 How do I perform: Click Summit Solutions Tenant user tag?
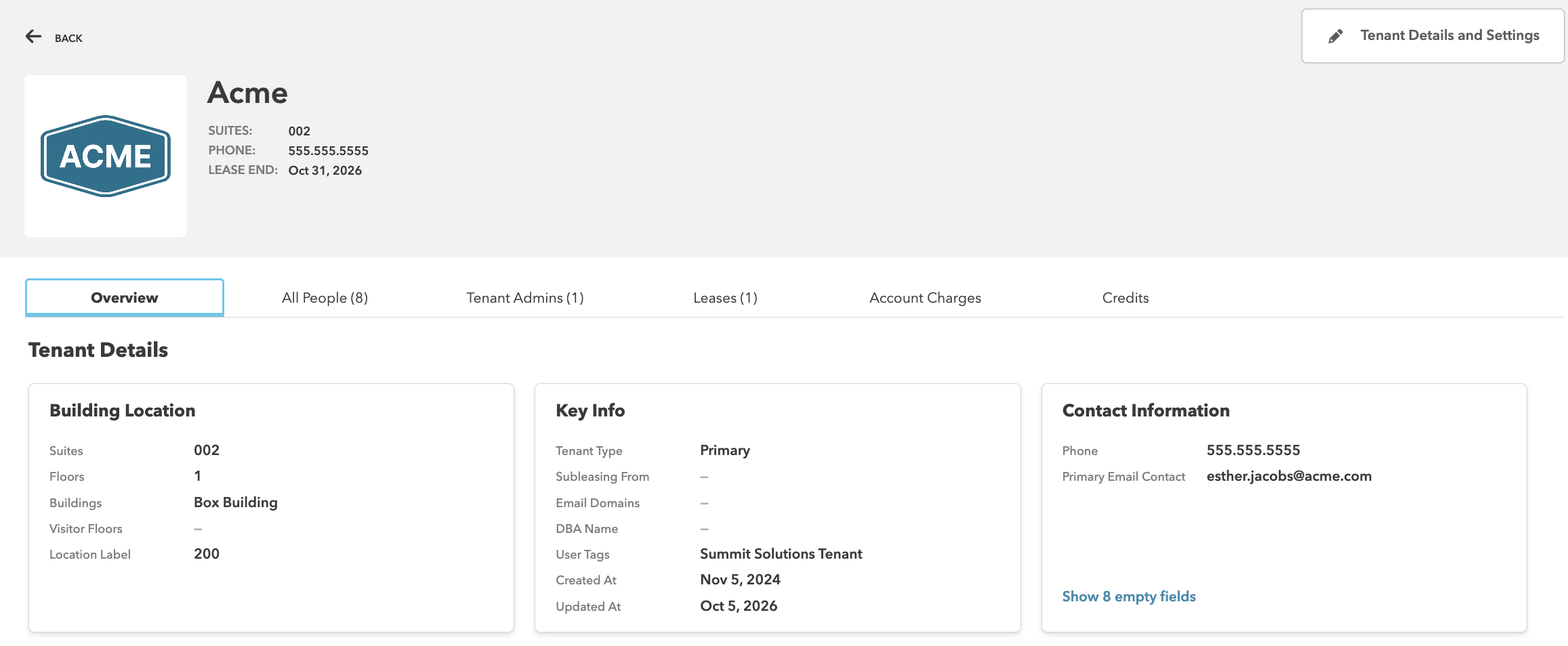pos(781,554)
